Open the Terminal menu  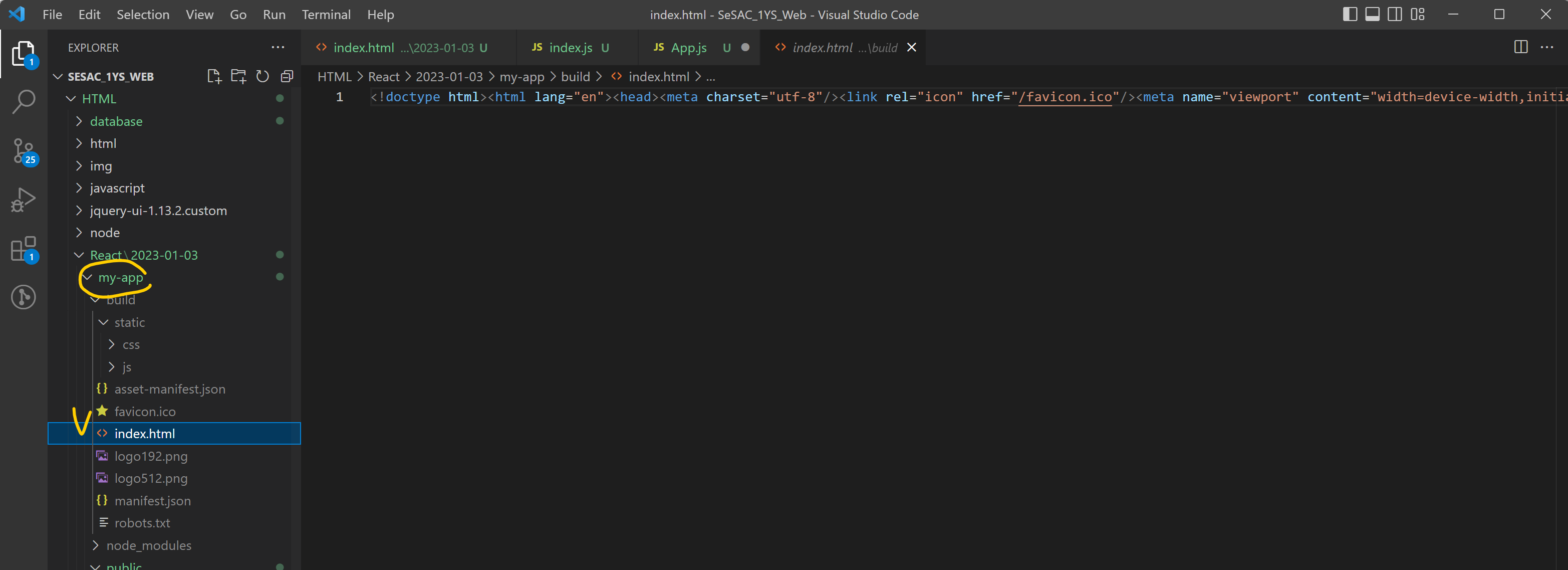(x=326, y=15)
